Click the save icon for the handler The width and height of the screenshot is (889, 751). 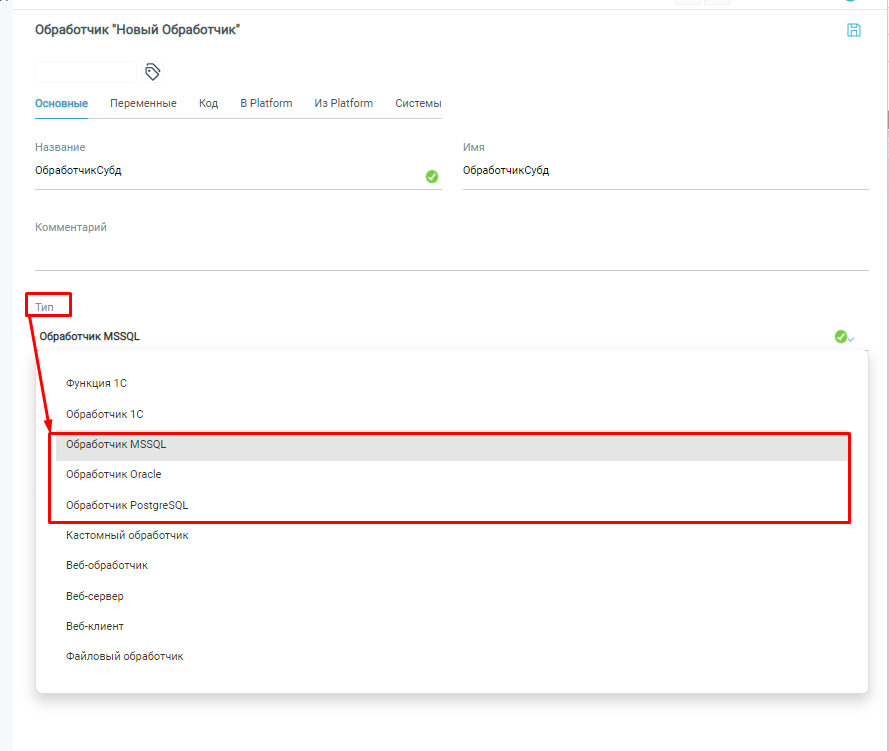pyautogui.click(x=853, y=30)
